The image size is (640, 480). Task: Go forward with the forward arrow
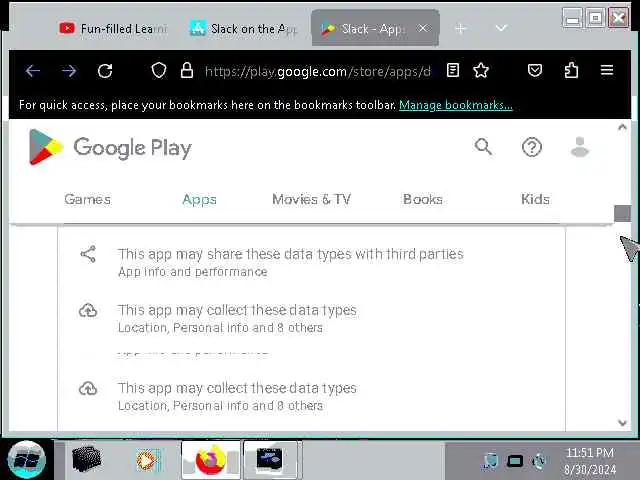coord(69,71)
